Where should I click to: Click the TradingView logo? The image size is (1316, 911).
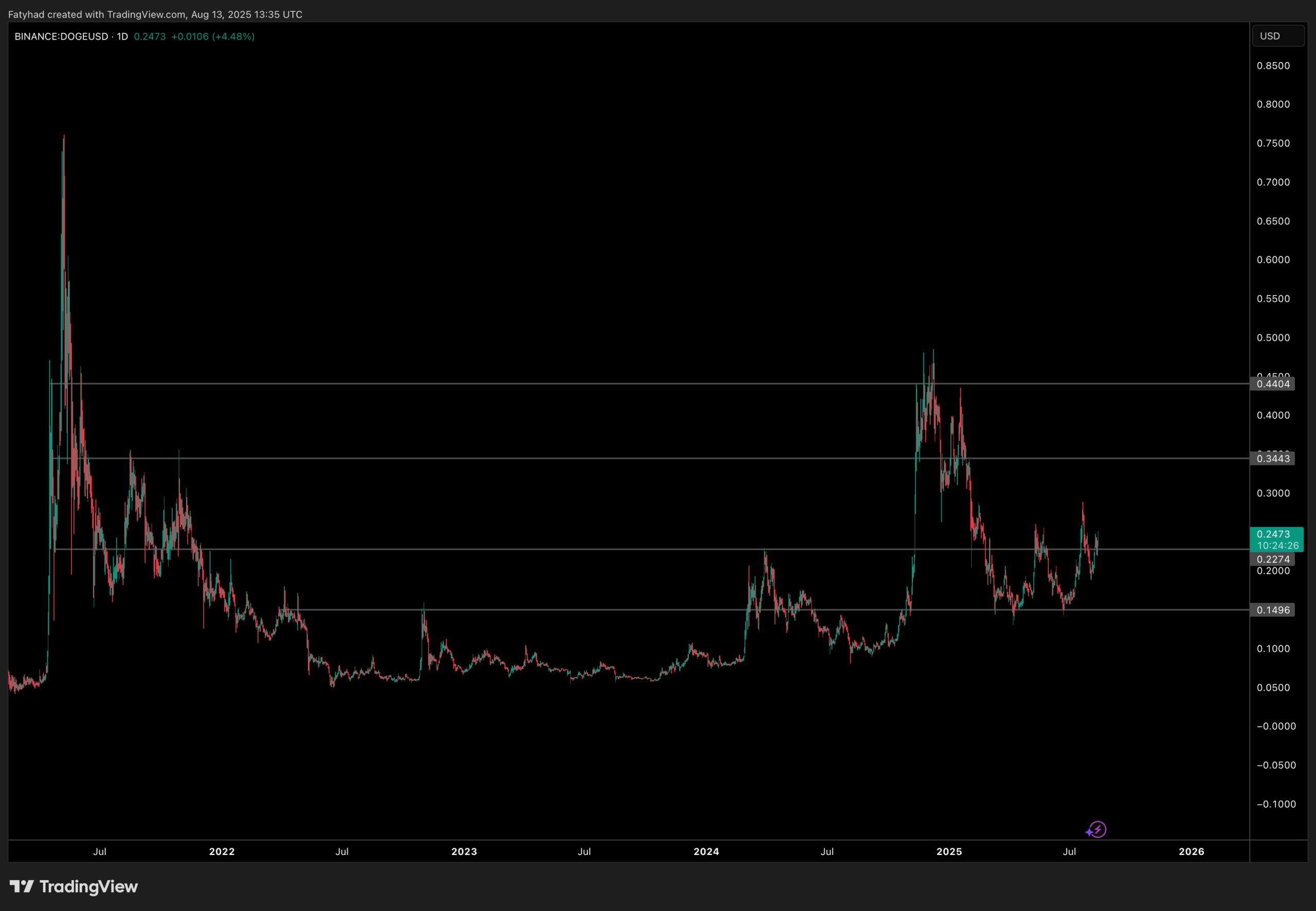74,887
